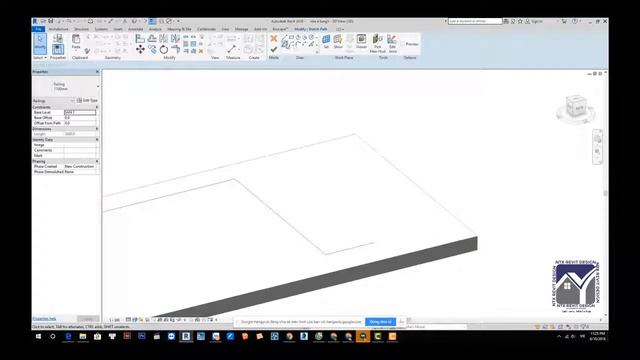Open the Select panel dropdown
Image resolution: width=640 pixels, height=360 pixels.
[40, 58]
